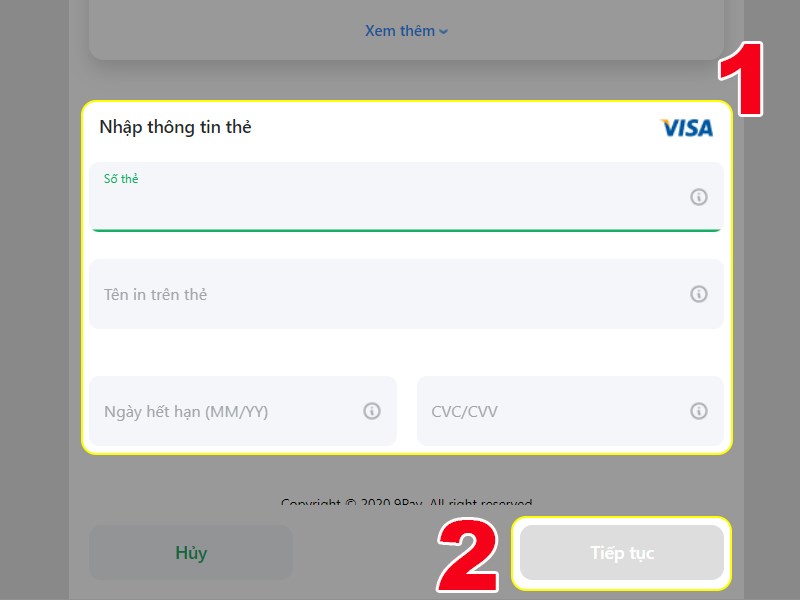Click info icon beside Tên in trên thẻ
Viewport: 800px width, 600px height.
click(698, 294)
